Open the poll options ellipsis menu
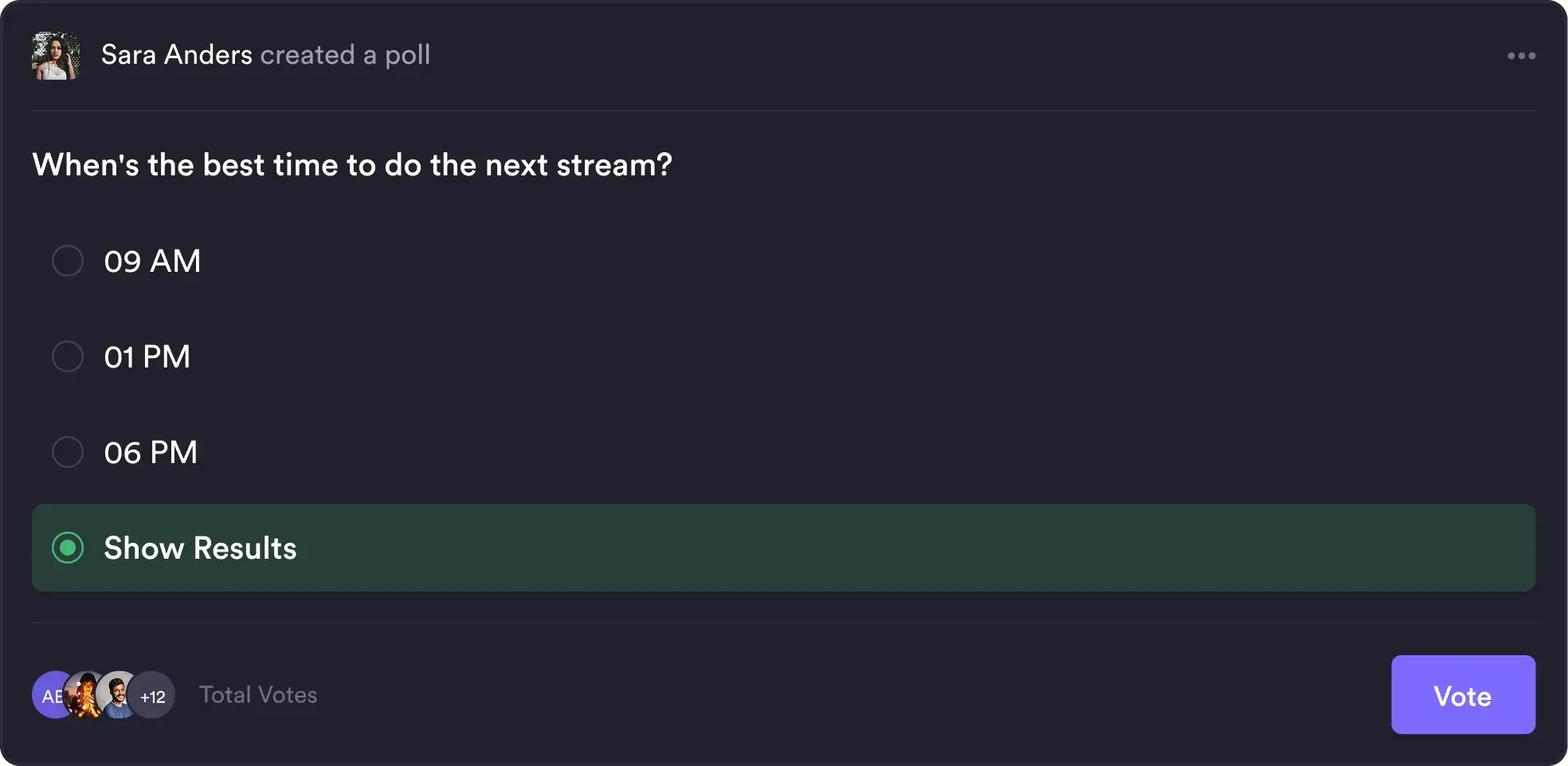This screenshot has width=1568, height=766. (1522, 55)
